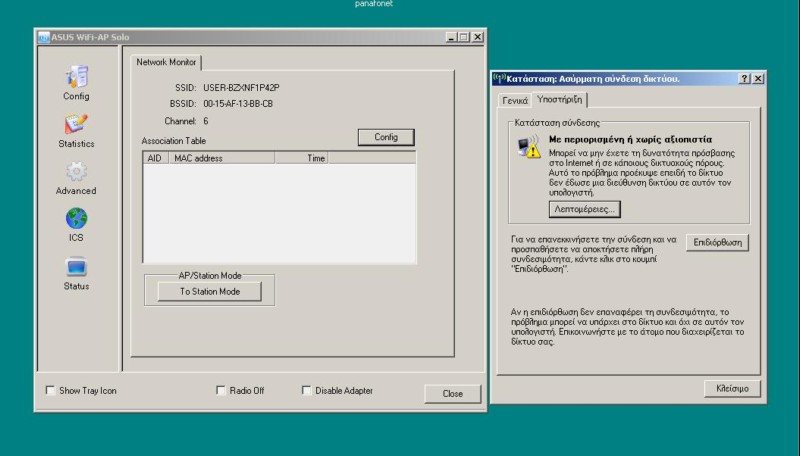Toggle the Radio Off checkbox

pyautogui.click(x=220, y=390)
